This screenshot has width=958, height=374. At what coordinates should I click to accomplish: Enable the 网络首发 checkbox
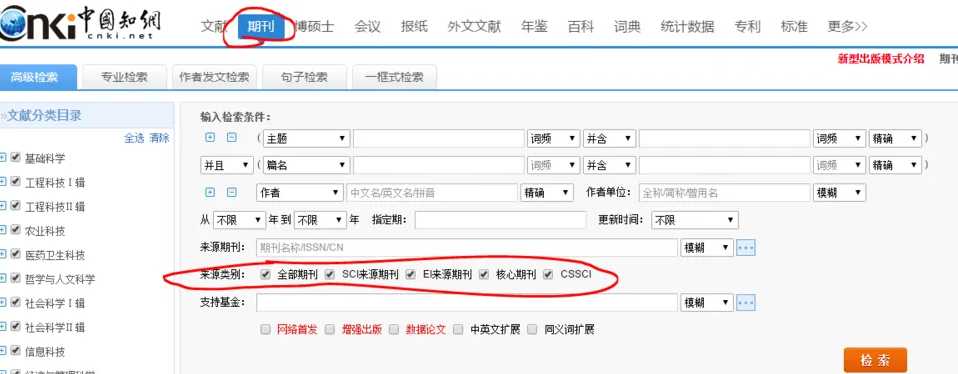pos(265,329)
